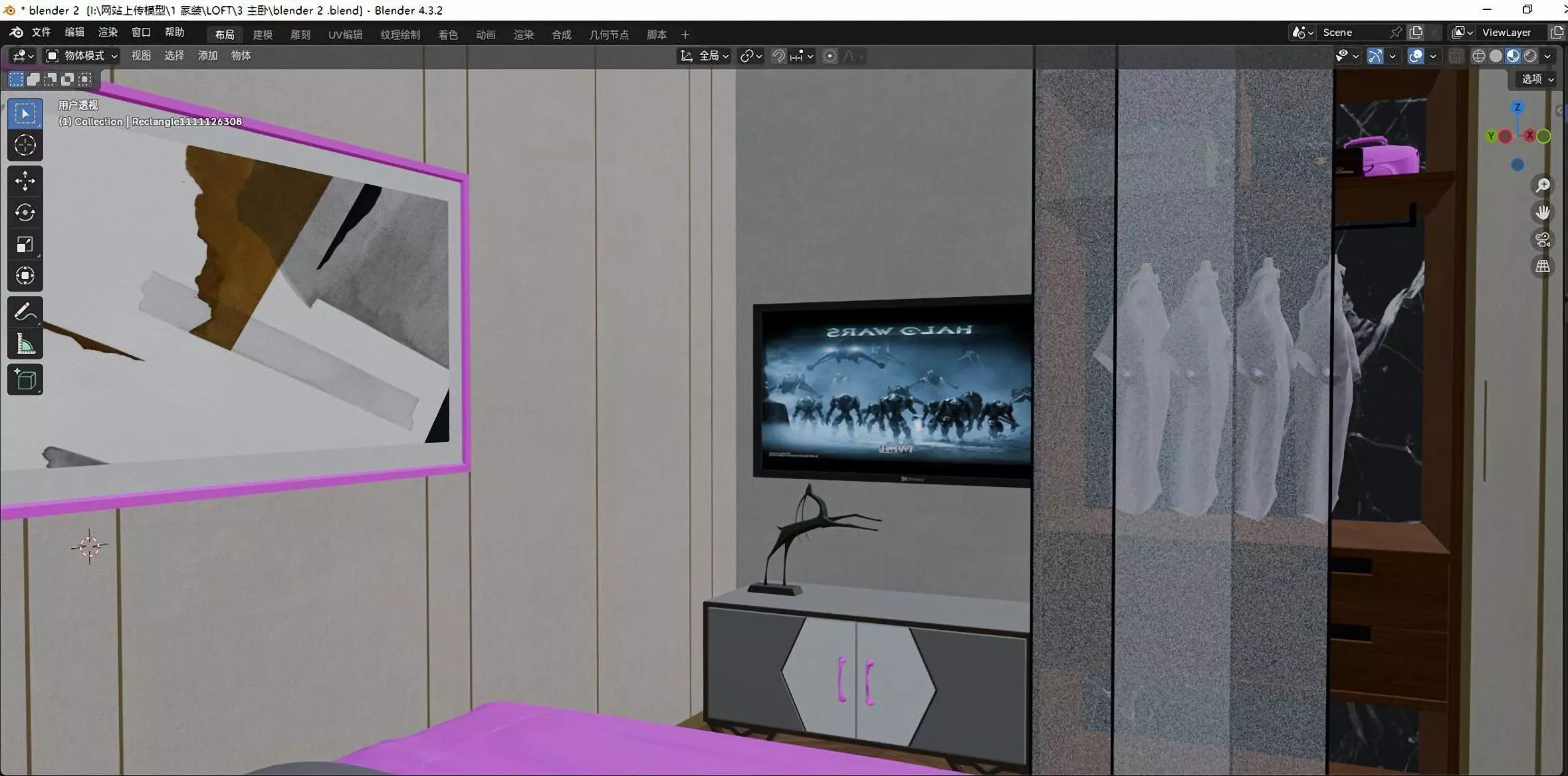
Task: Switch to perspective/orthographic grid icon
Action: [x=1543, y=267]
